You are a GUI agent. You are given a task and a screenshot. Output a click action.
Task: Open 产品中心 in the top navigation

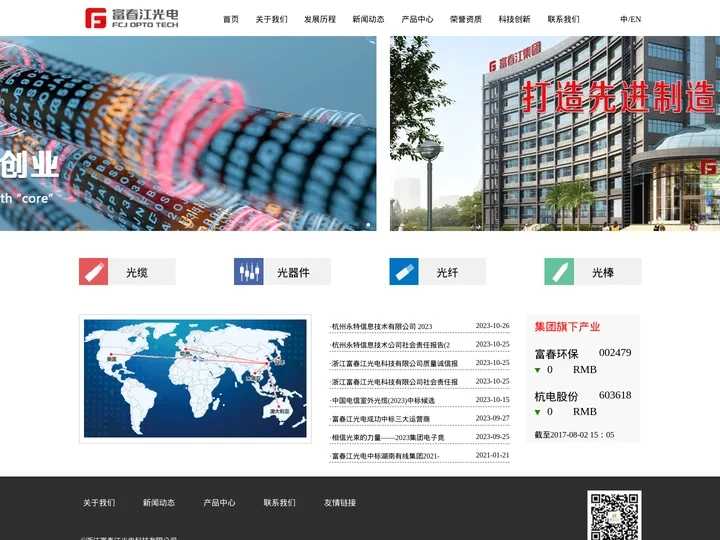pos(417,19)
